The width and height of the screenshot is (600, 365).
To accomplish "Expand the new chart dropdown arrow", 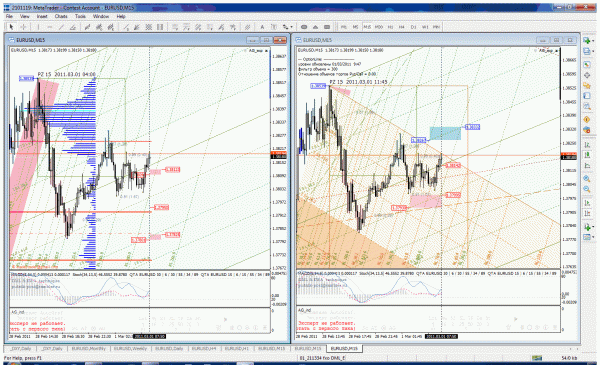I will [x=593, y=41].
